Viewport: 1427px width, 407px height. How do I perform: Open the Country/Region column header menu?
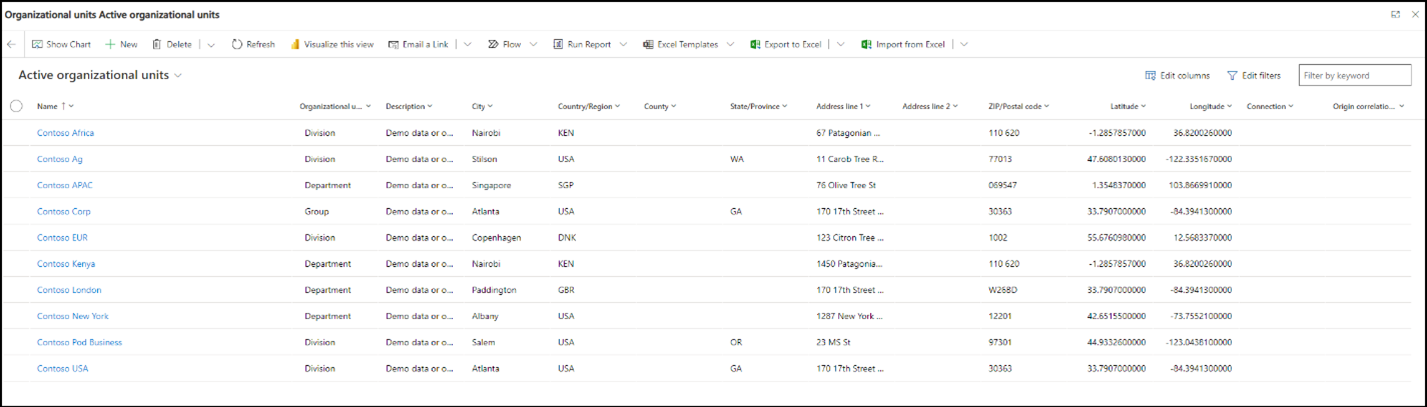pyautogui.click(x=589, y=106)
